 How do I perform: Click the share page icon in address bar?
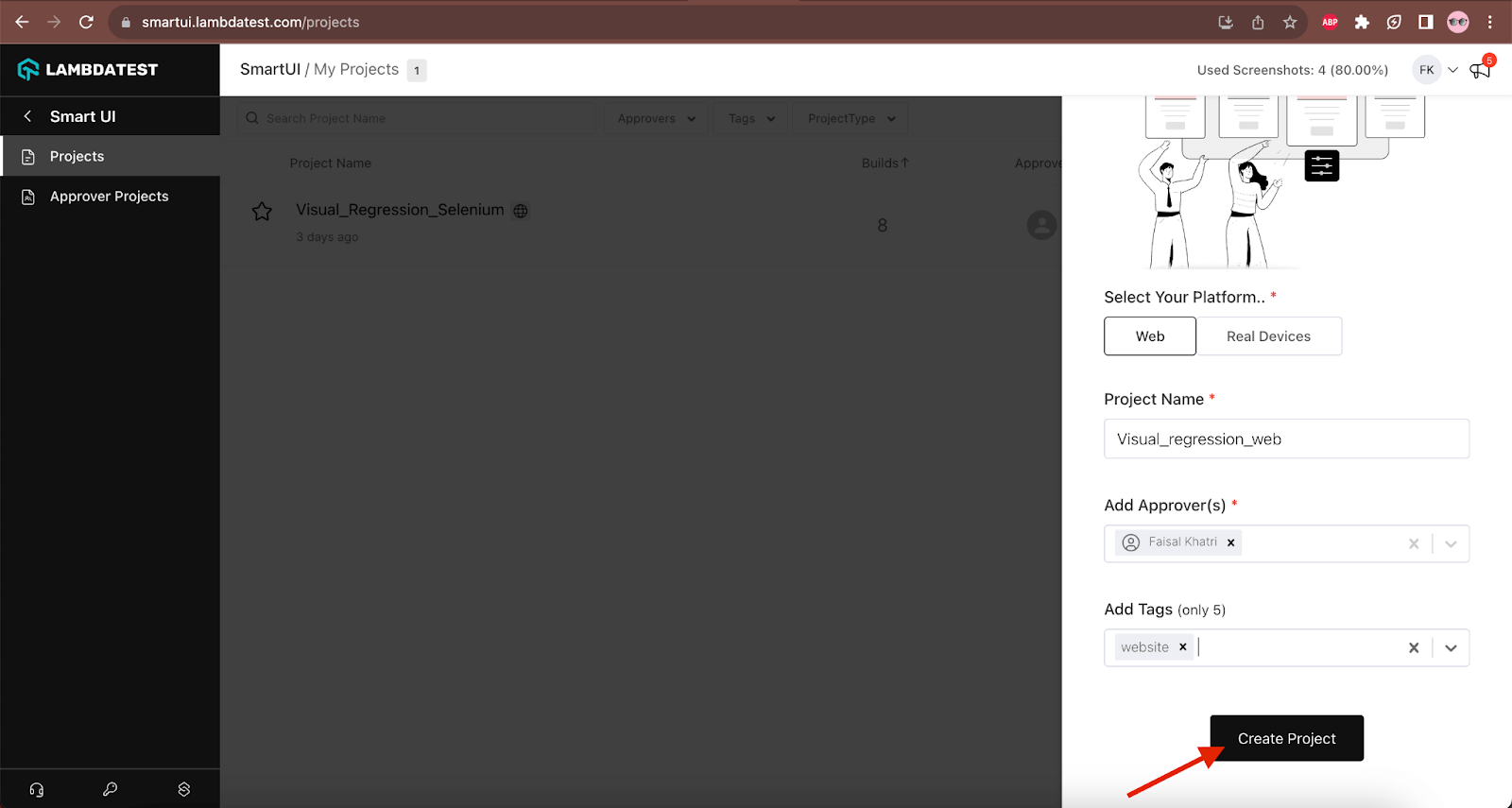[1258, 22]
